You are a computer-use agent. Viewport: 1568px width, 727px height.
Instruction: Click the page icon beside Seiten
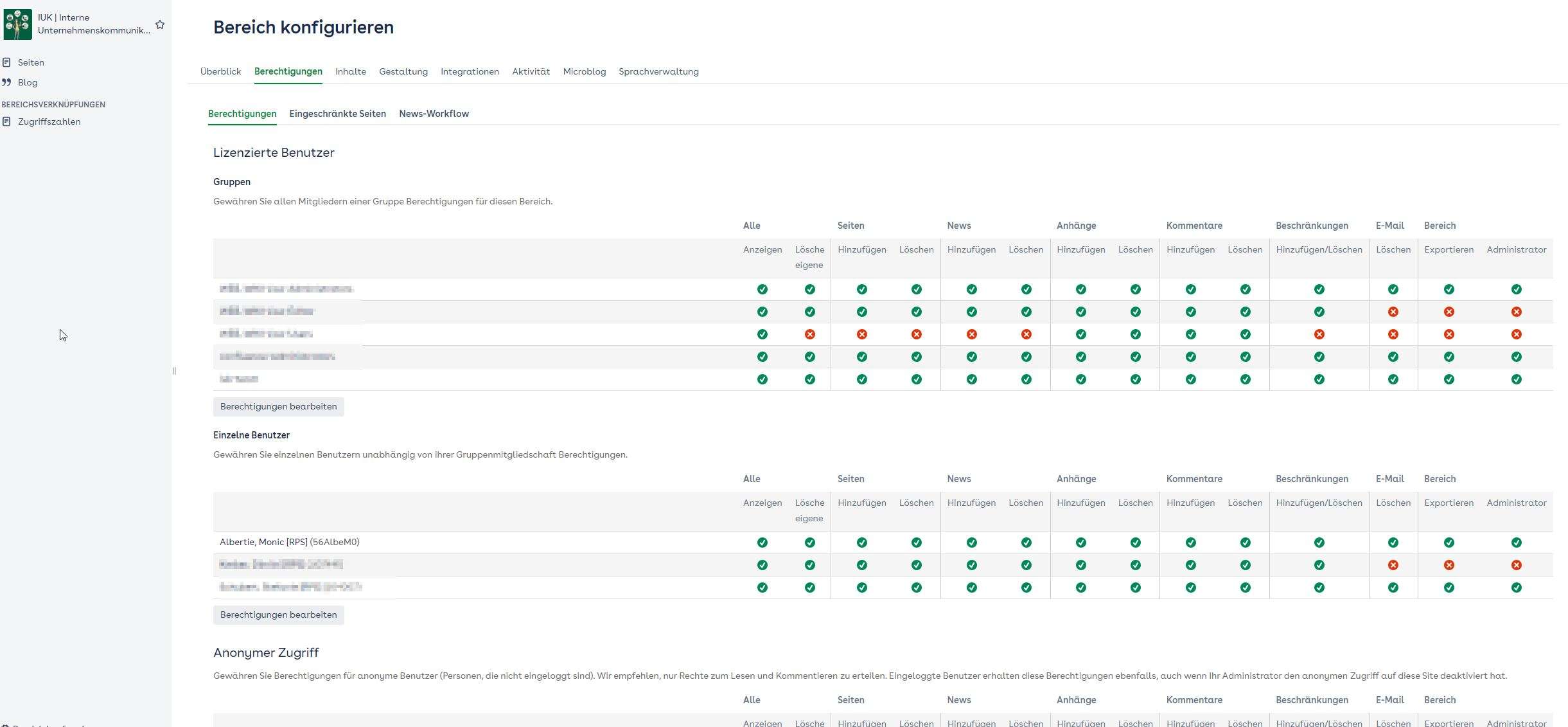point(6,62)
